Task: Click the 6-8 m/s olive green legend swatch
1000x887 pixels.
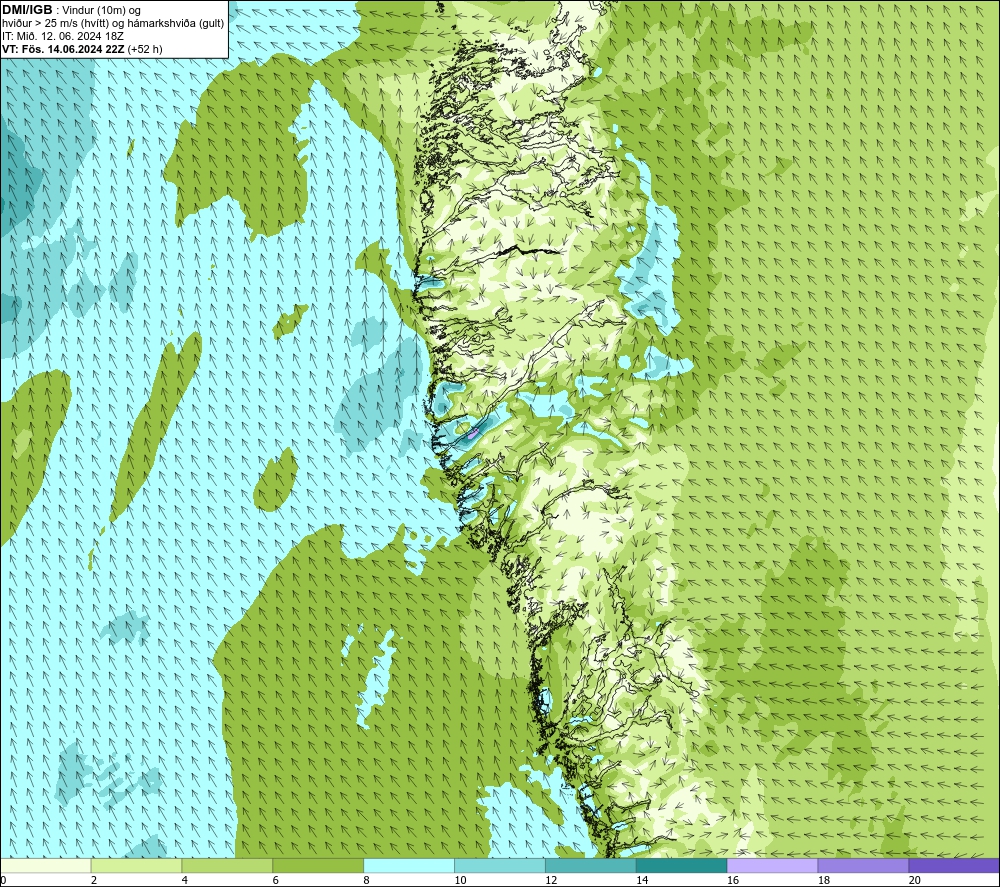Action: [x=318, y=865]
